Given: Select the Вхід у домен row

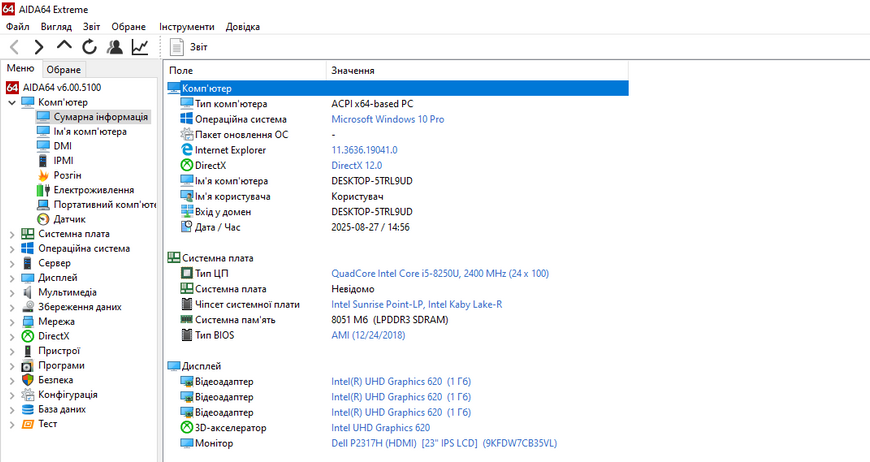Looking at the screenshot, I should coord(397,212).
